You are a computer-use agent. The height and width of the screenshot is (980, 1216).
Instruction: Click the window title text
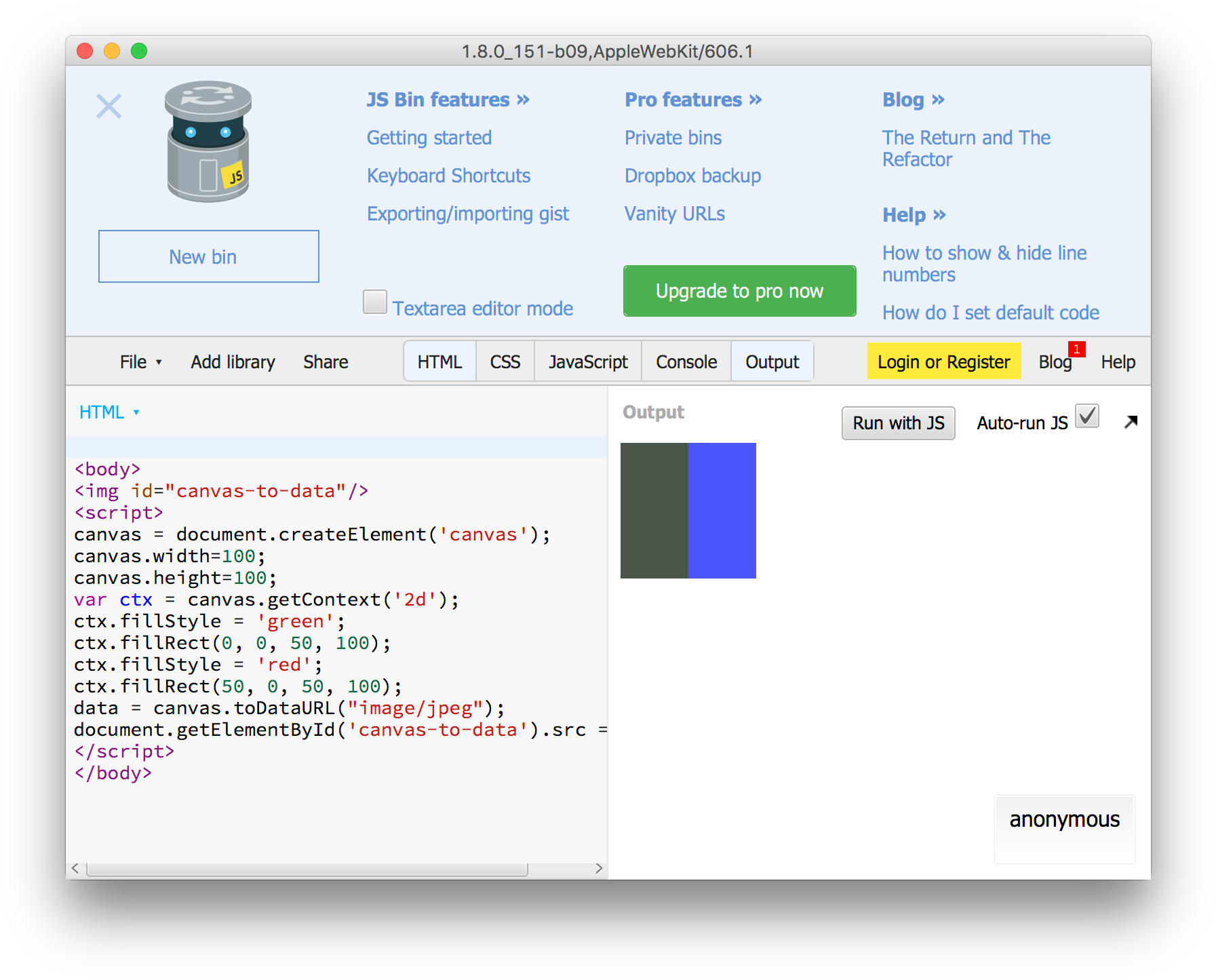(608, 52)
